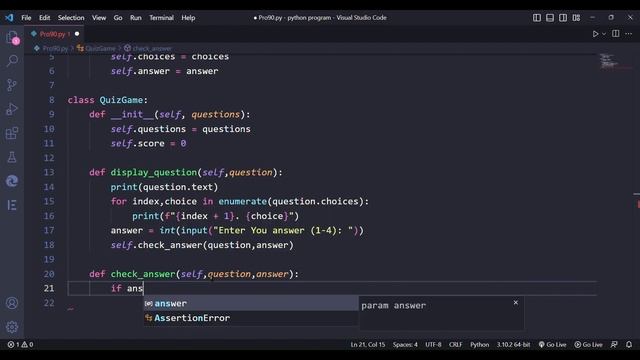The height and width of the screenshot is (360, 640).
Task: Open the Edit menu
Action: click(x=44, y=18)
